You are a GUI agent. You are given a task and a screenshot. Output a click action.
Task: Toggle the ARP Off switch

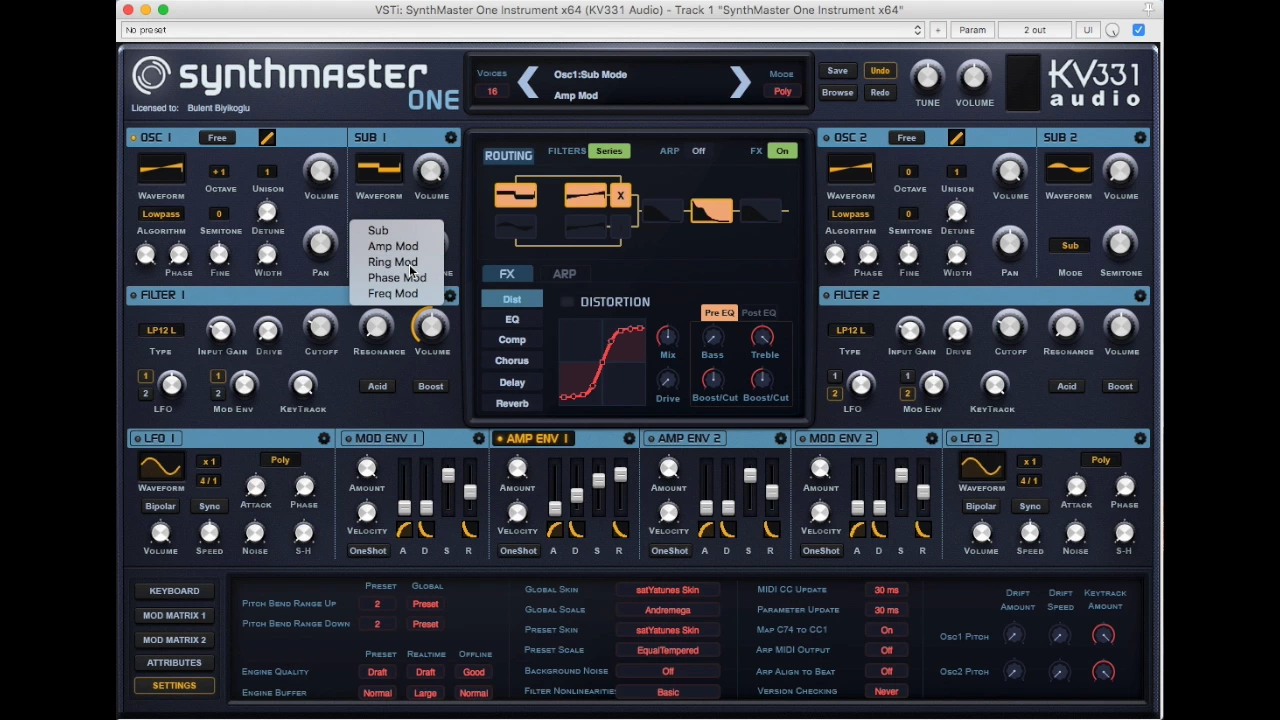[698, 151]
